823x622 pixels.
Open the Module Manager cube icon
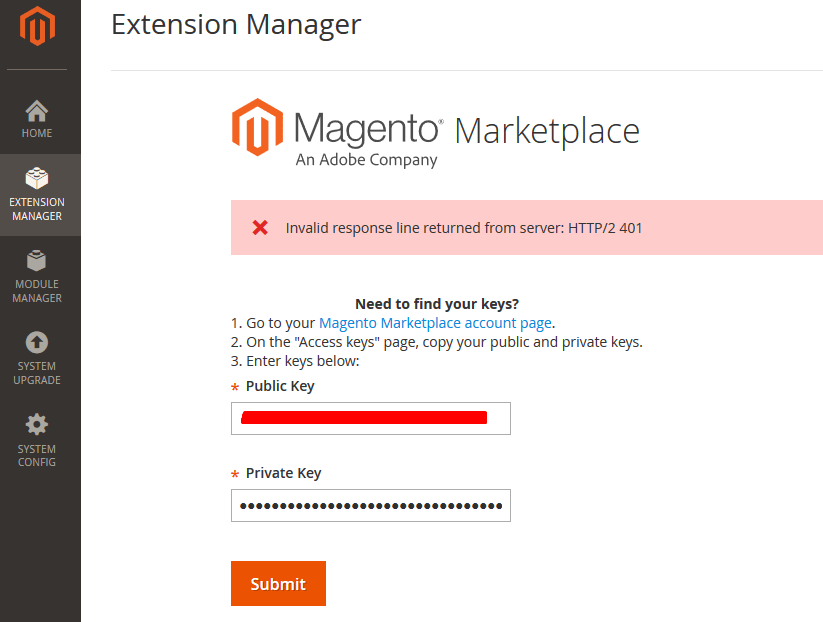coord(37,262)
